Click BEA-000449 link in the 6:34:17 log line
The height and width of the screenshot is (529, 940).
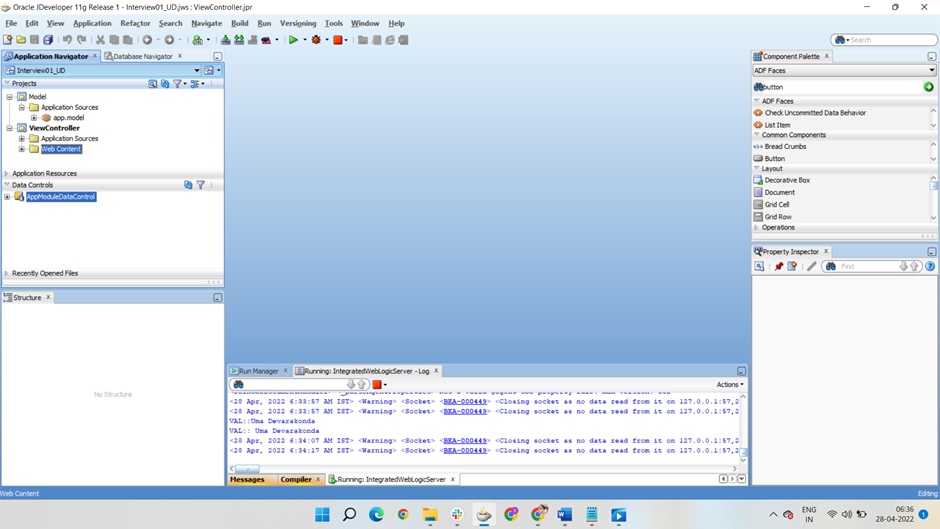pyautogui.click(x=465, y=450)
